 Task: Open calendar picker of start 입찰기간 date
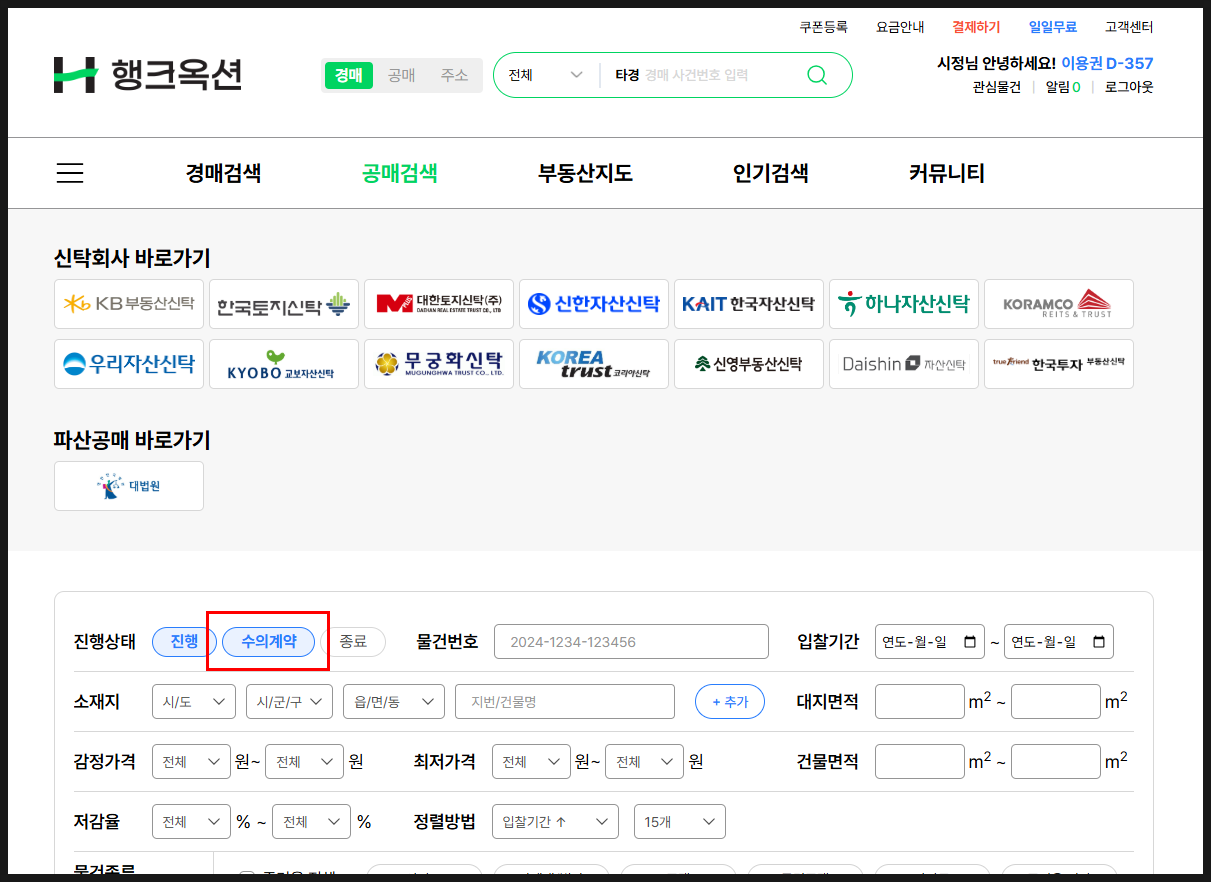coord(969,642)
